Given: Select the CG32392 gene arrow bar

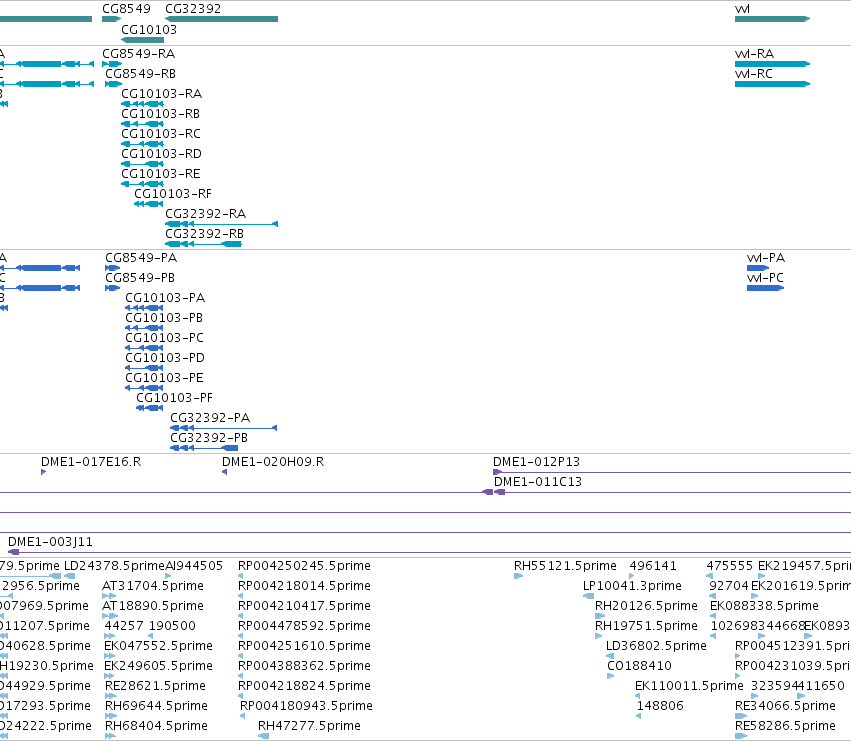Looking at the screenshot, I should tap(221, 19).
